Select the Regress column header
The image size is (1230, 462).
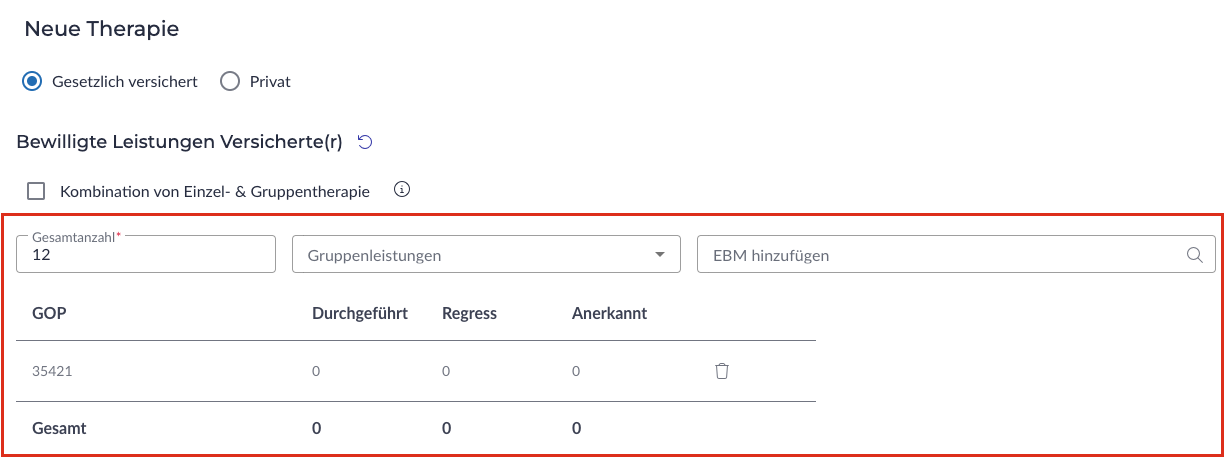pyautogui.click(x=469, y=313)
